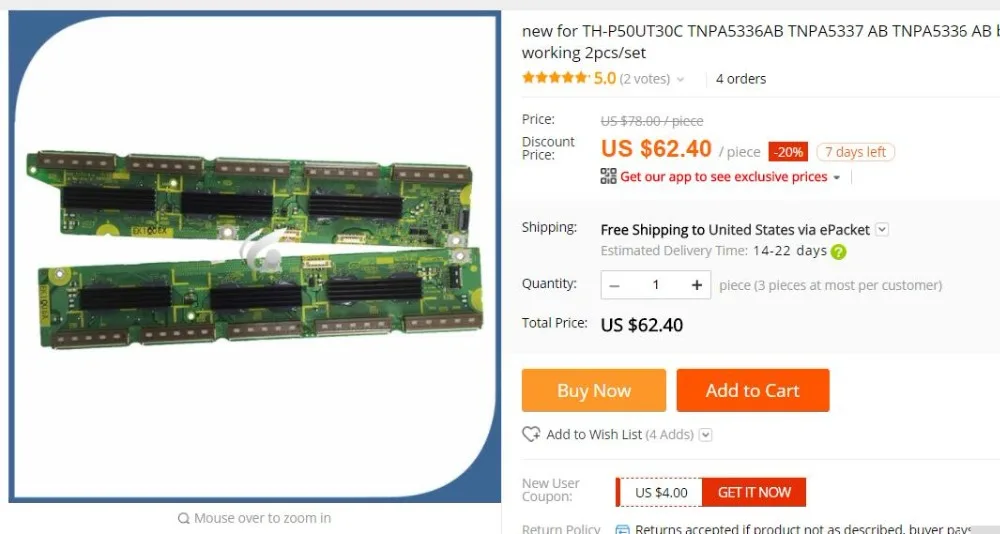This screenshot has height=534, width=1000.
Task: Click Get our app to see exclusive prices
Action: pos(723,177)
